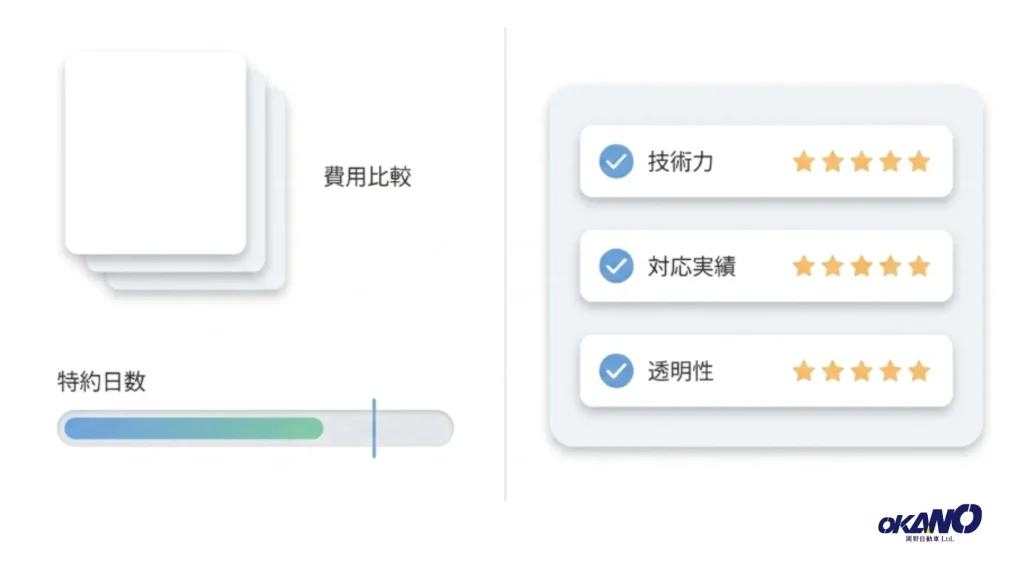Toggle the 技術力 blue checkmark
The width and height of the screenshot is (1024, 572).
click(616, 161)
